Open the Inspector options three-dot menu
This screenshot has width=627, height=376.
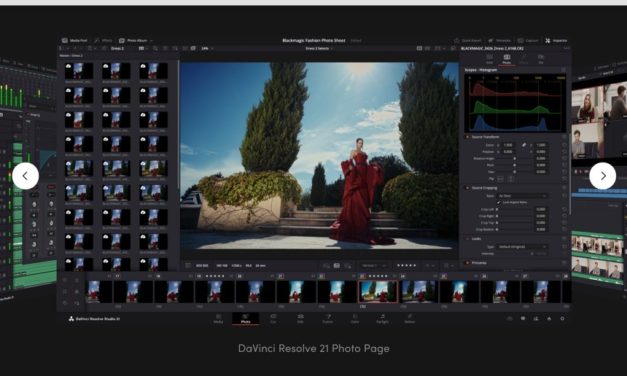[566, 48]
